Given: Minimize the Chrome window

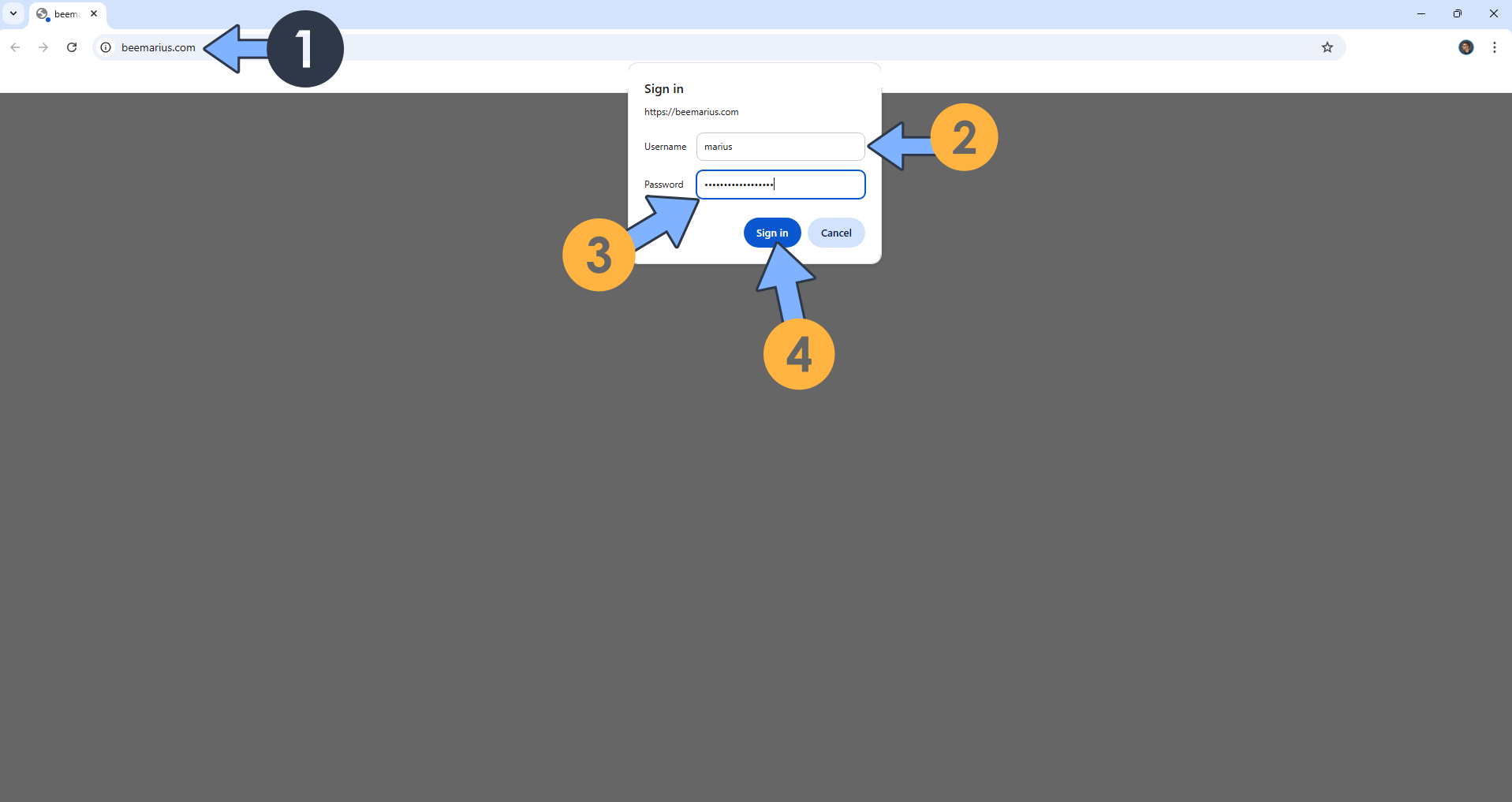Looking at the screenshot, I should coord(1421,13).
